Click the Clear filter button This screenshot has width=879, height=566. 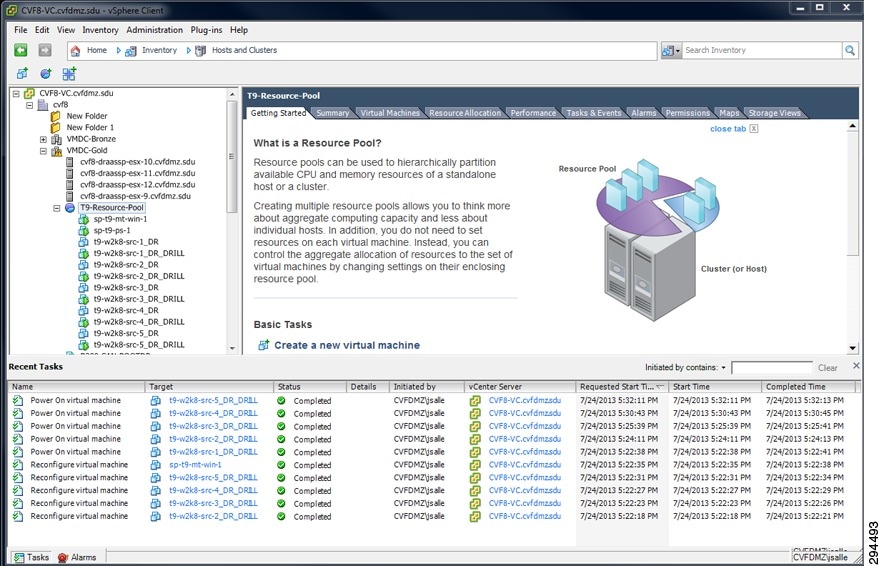click(x=827, y=368)
